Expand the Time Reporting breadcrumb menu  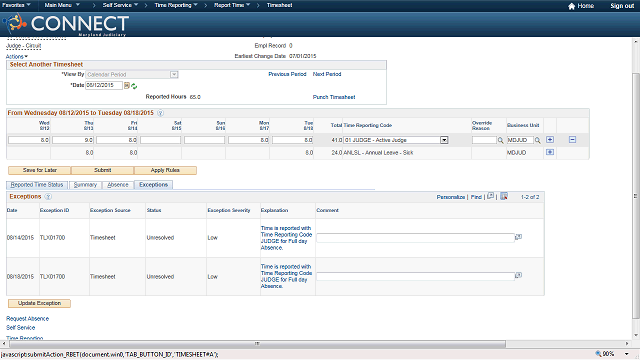176,5
